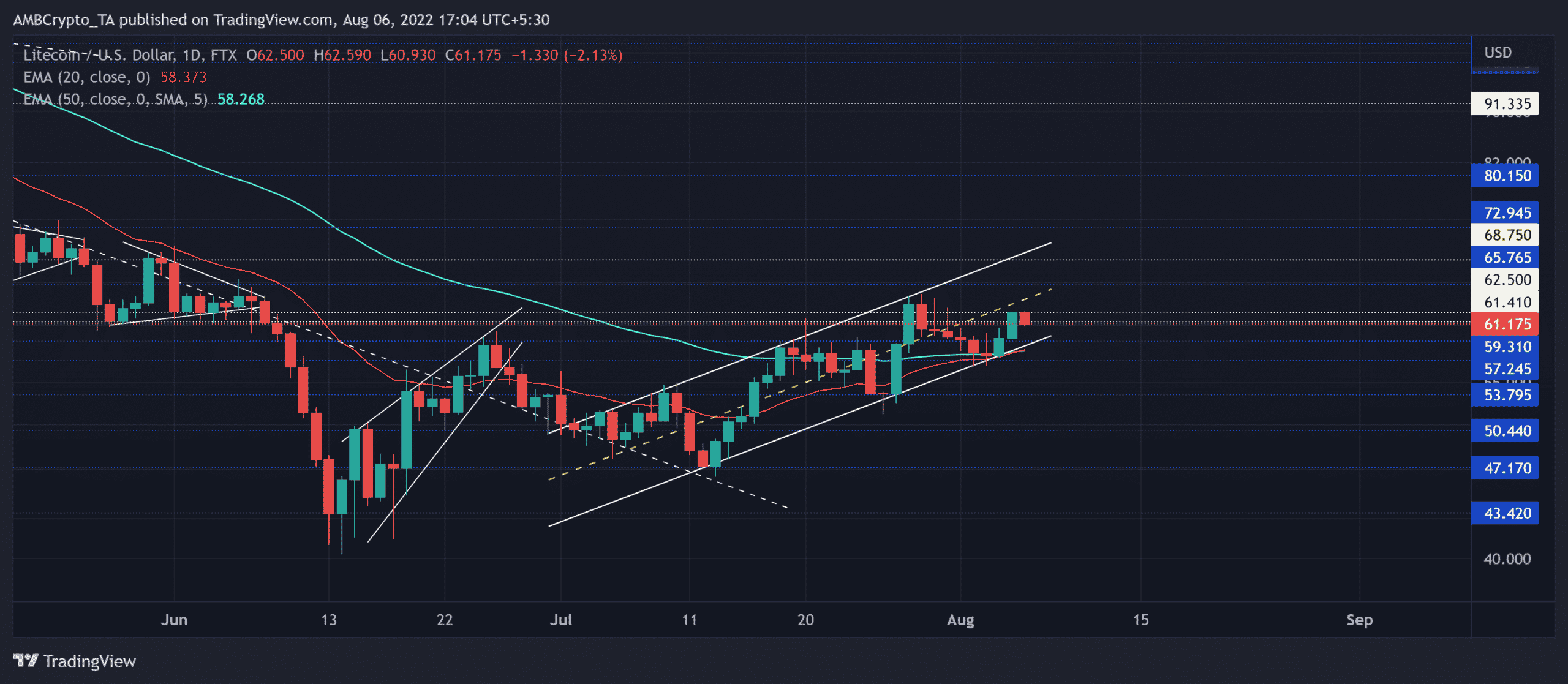Viewport: 1568px width, 684px height.
Task: Open the TradingView wordmark link
Action: click(x=89, y=661)
